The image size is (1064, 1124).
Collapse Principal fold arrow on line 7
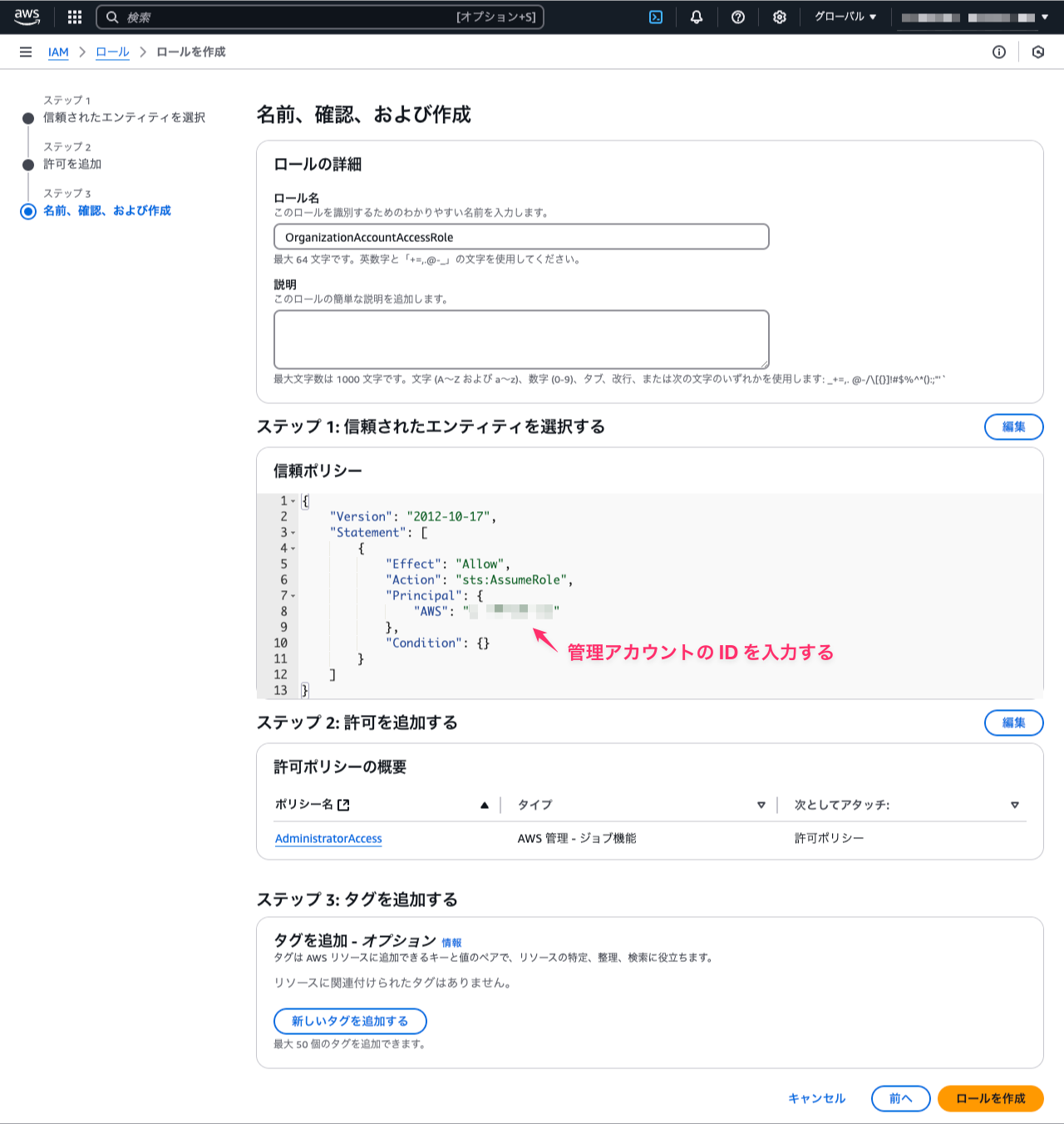(x=293, y=596)
